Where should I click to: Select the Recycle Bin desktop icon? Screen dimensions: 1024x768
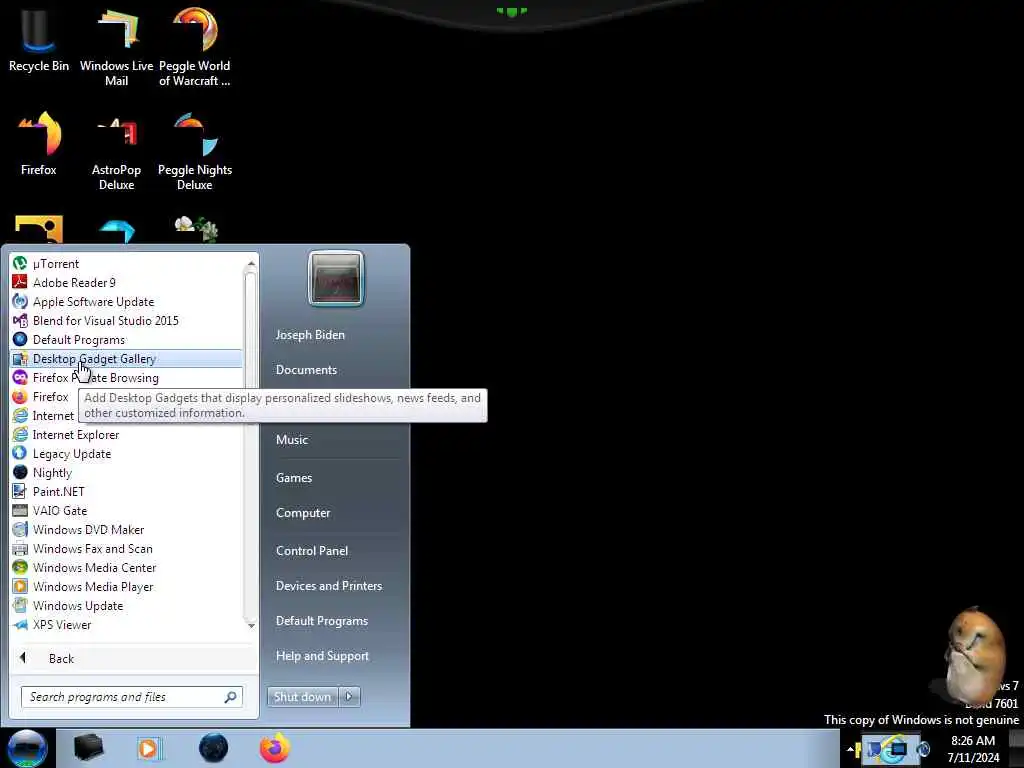(39, 40)
